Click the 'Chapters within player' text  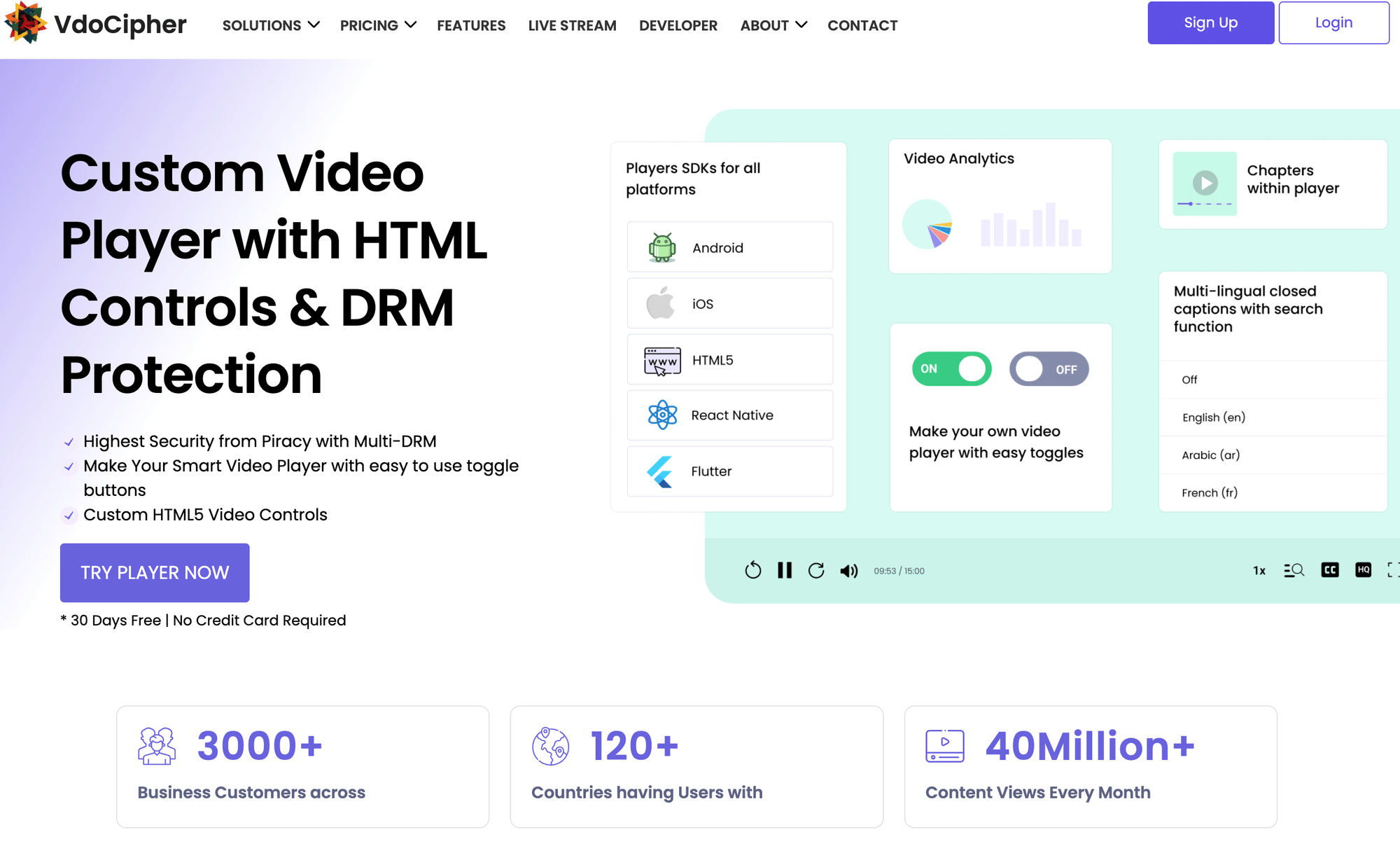pos(1293,179)
